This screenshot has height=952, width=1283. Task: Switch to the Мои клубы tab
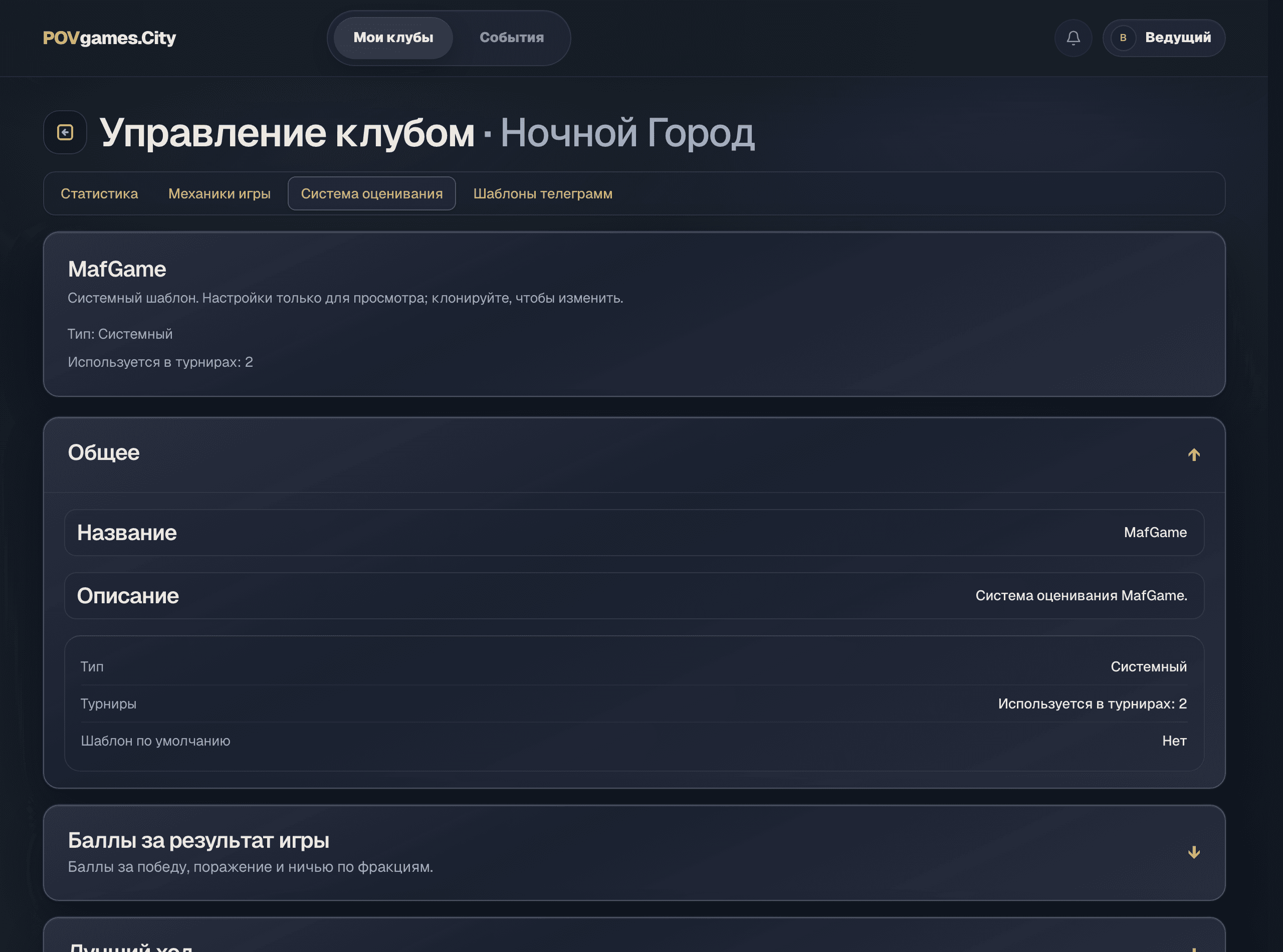pos(393,38)
